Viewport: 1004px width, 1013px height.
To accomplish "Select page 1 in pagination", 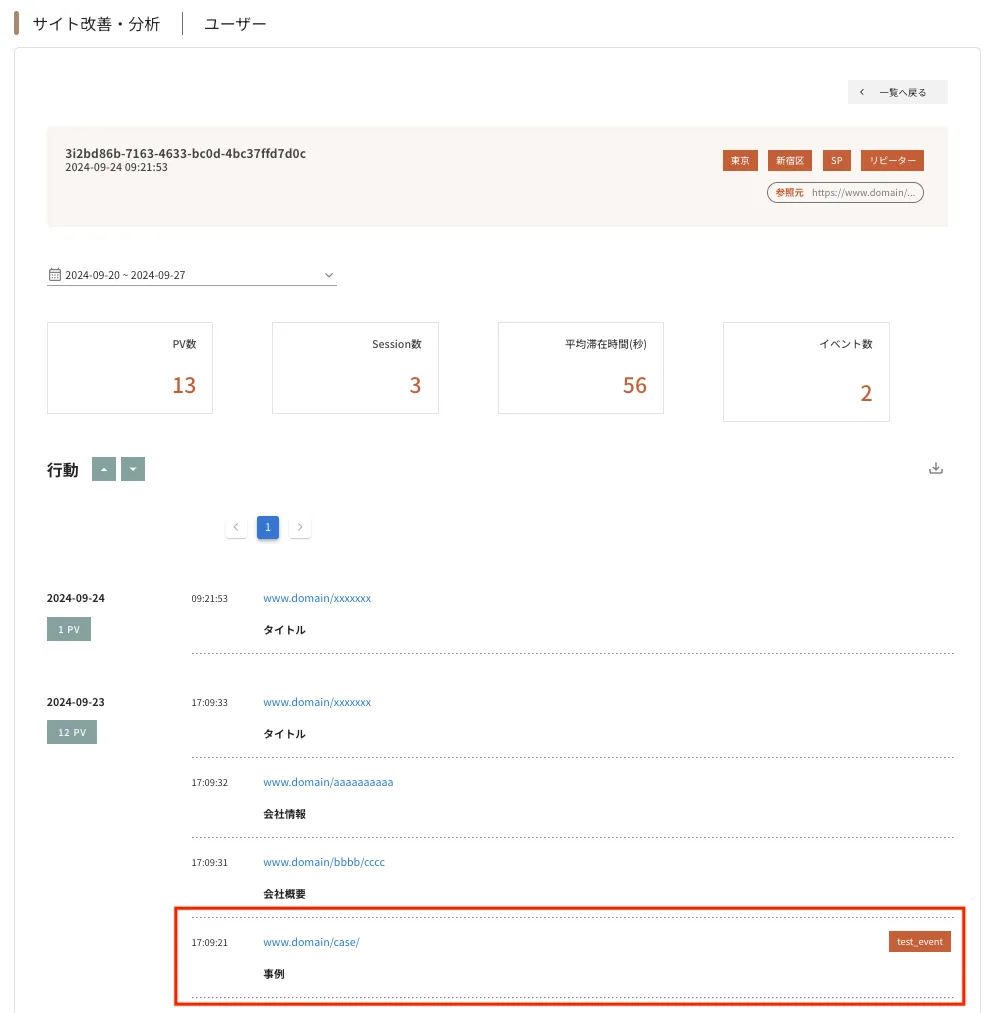I will (x=268, y=527).
